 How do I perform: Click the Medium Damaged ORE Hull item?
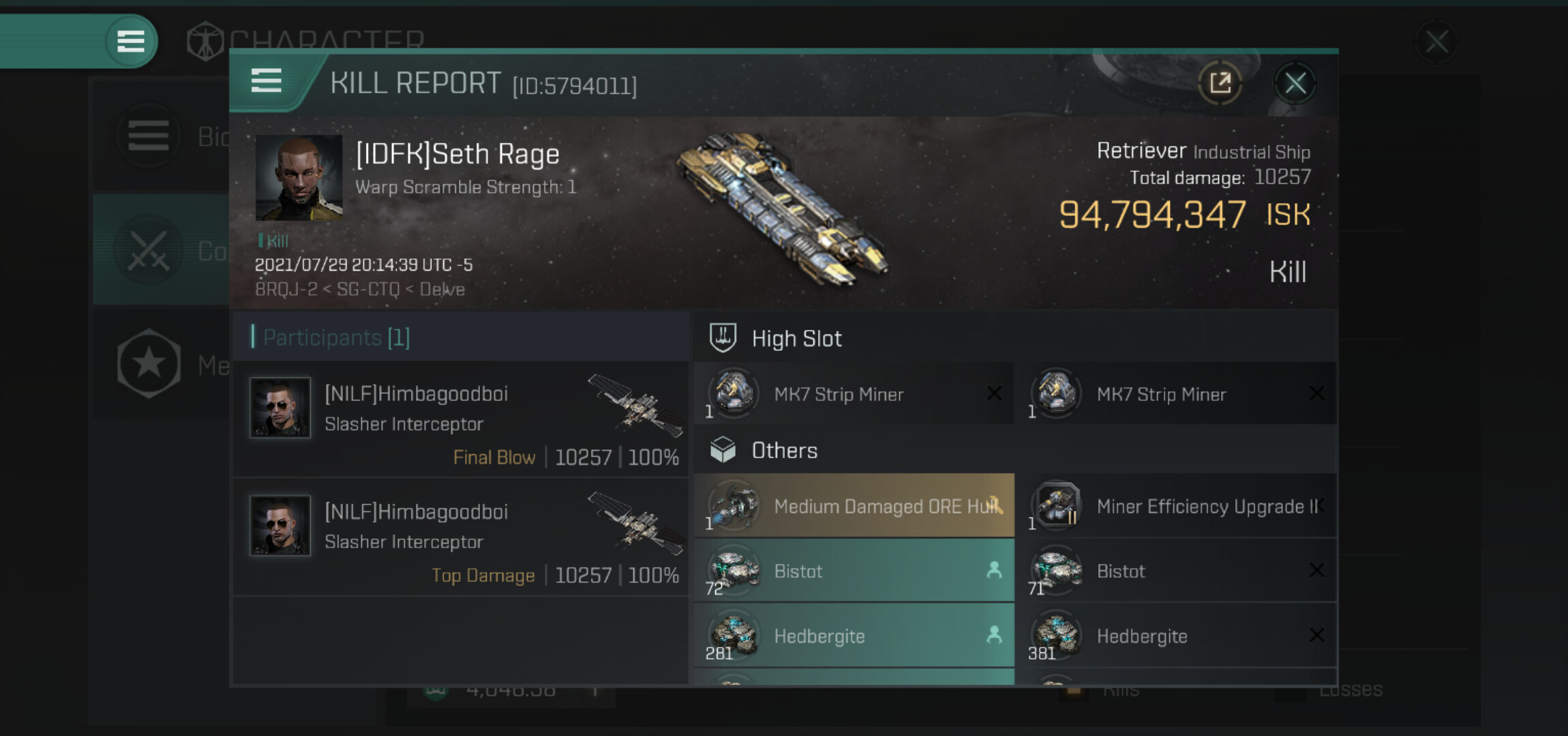(x=854, y=506)
